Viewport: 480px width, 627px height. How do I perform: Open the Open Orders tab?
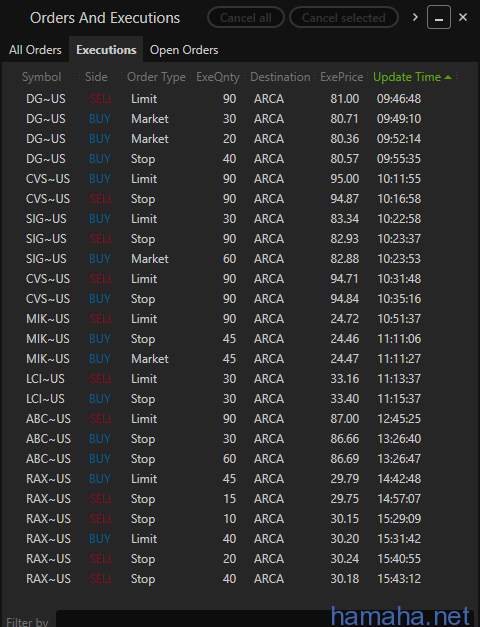[x=184, y=50]
